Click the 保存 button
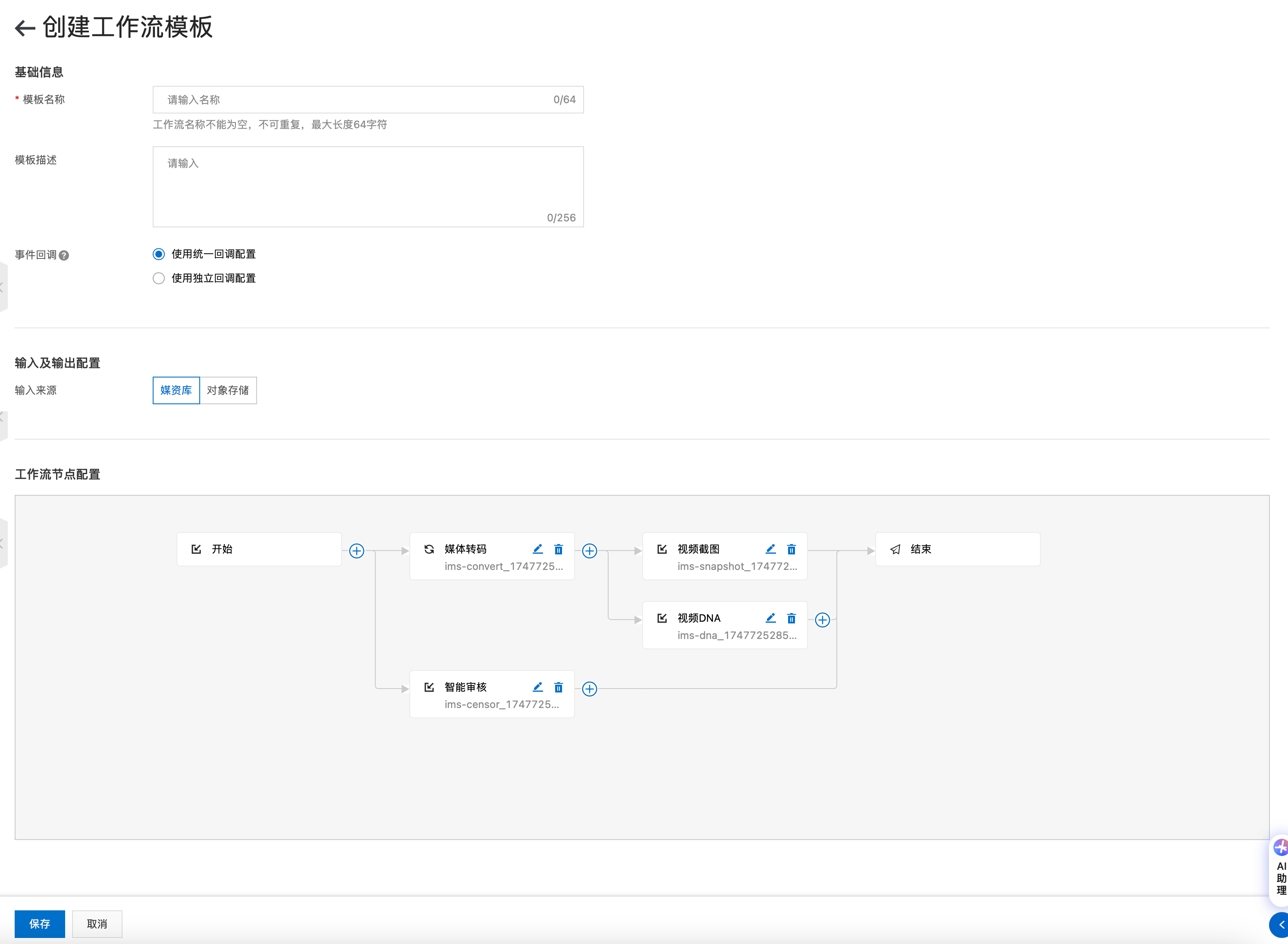 [39, 923]
